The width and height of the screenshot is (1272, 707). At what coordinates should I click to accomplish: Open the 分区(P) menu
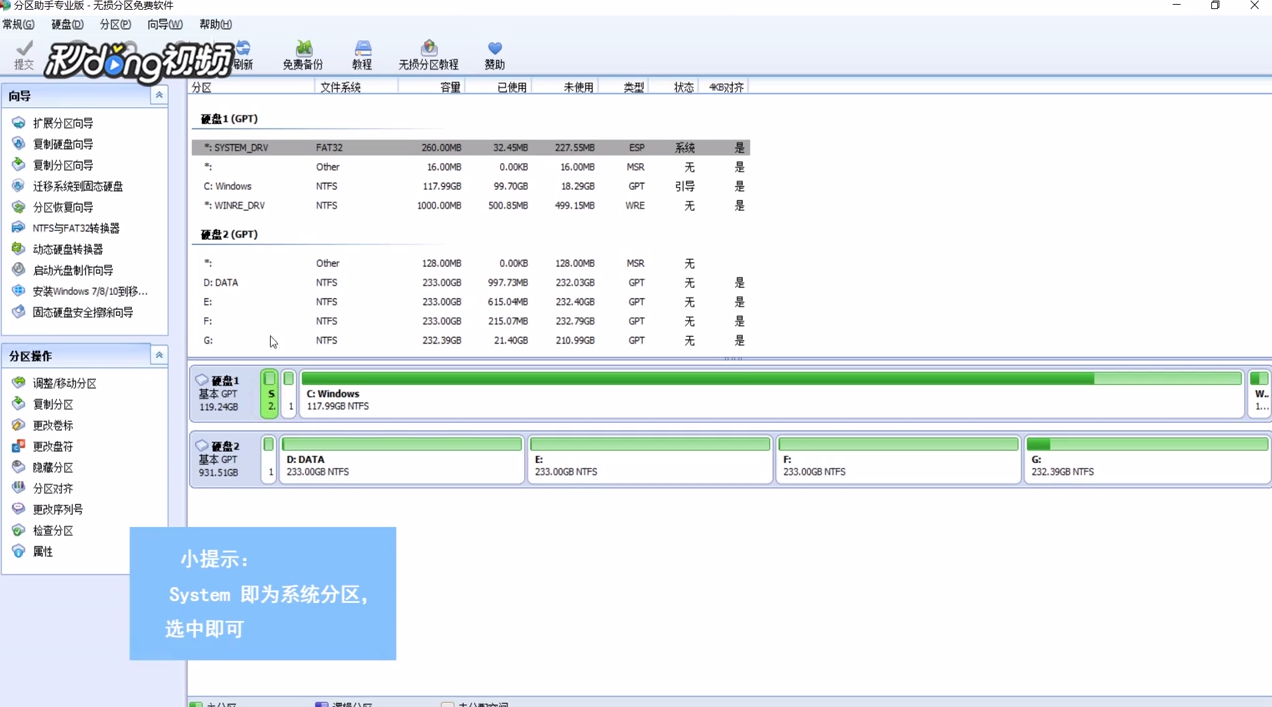pyautogui.click(x=115, y=24)
